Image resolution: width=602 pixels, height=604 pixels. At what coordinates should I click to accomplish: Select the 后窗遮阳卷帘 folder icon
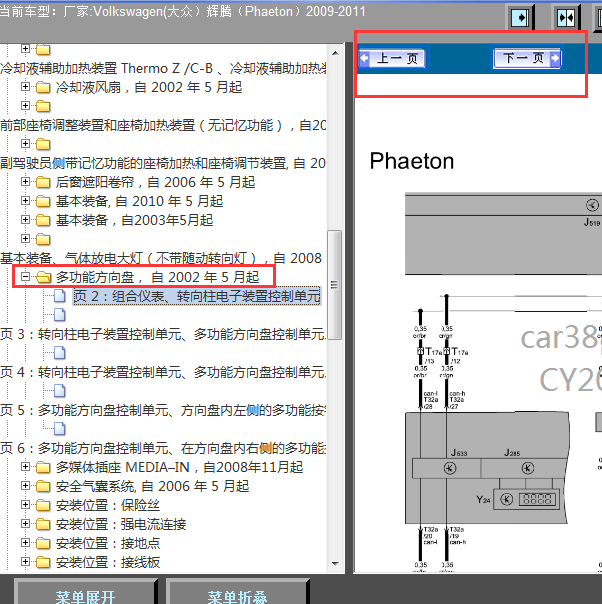pos(43,182)
